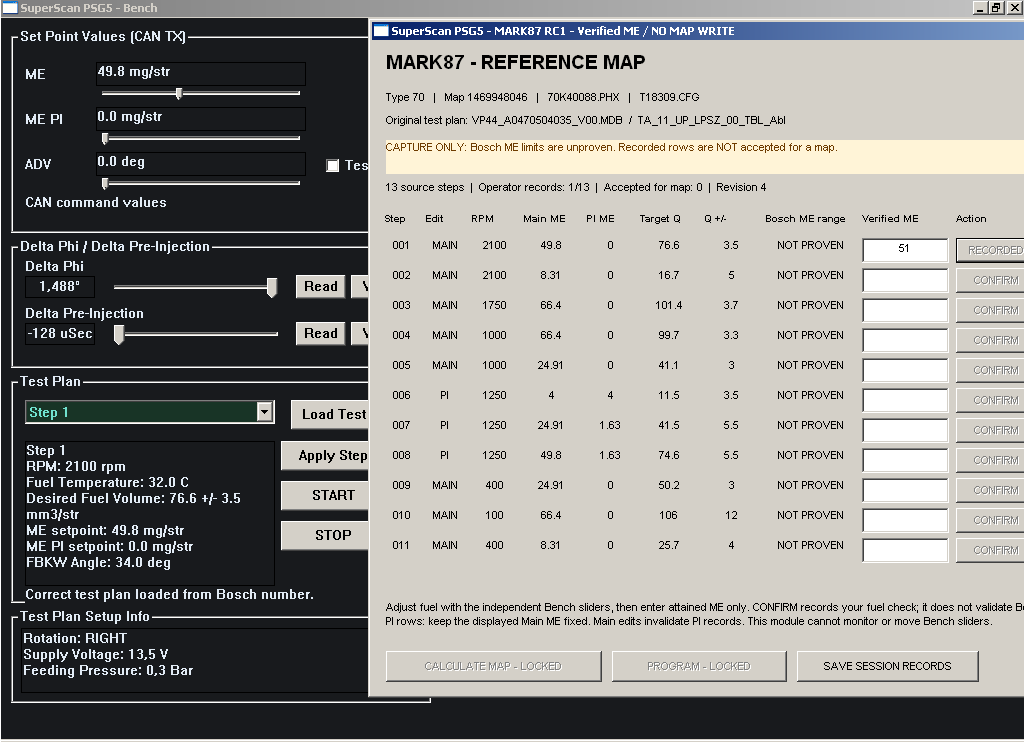Click CONFIRM for step 005
Viewport: 1024px width, 742px height.
[x=991, y=370]
